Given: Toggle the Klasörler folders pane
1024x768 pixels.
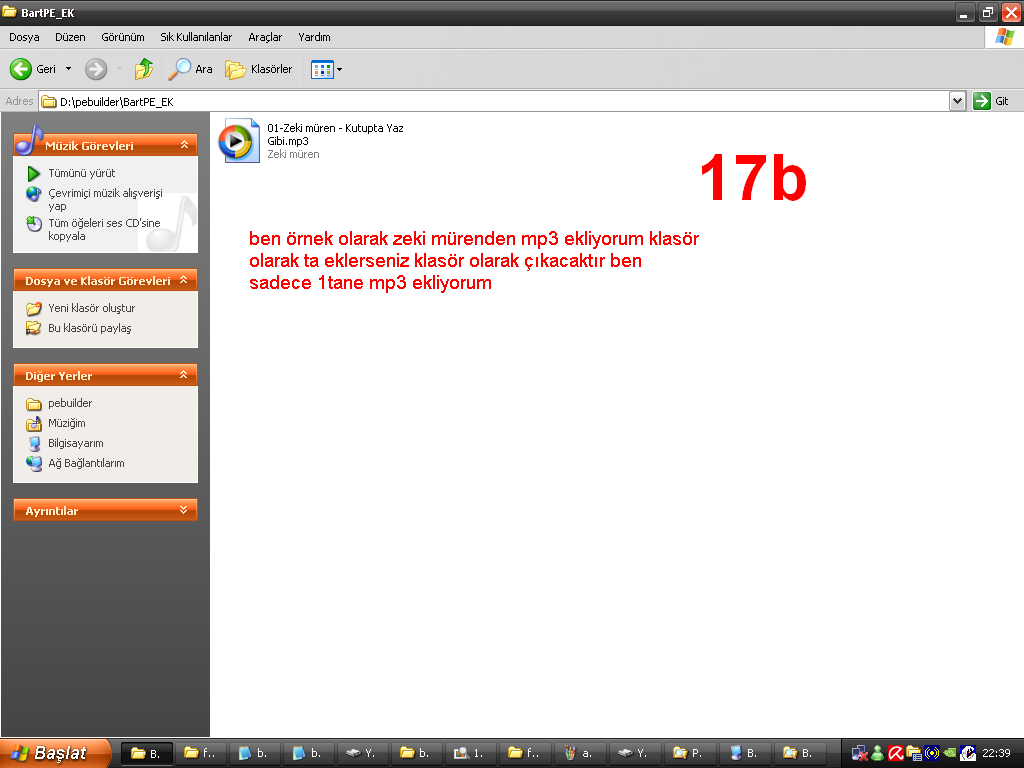Looking at the screenshot, I should [x=259, y=69].
